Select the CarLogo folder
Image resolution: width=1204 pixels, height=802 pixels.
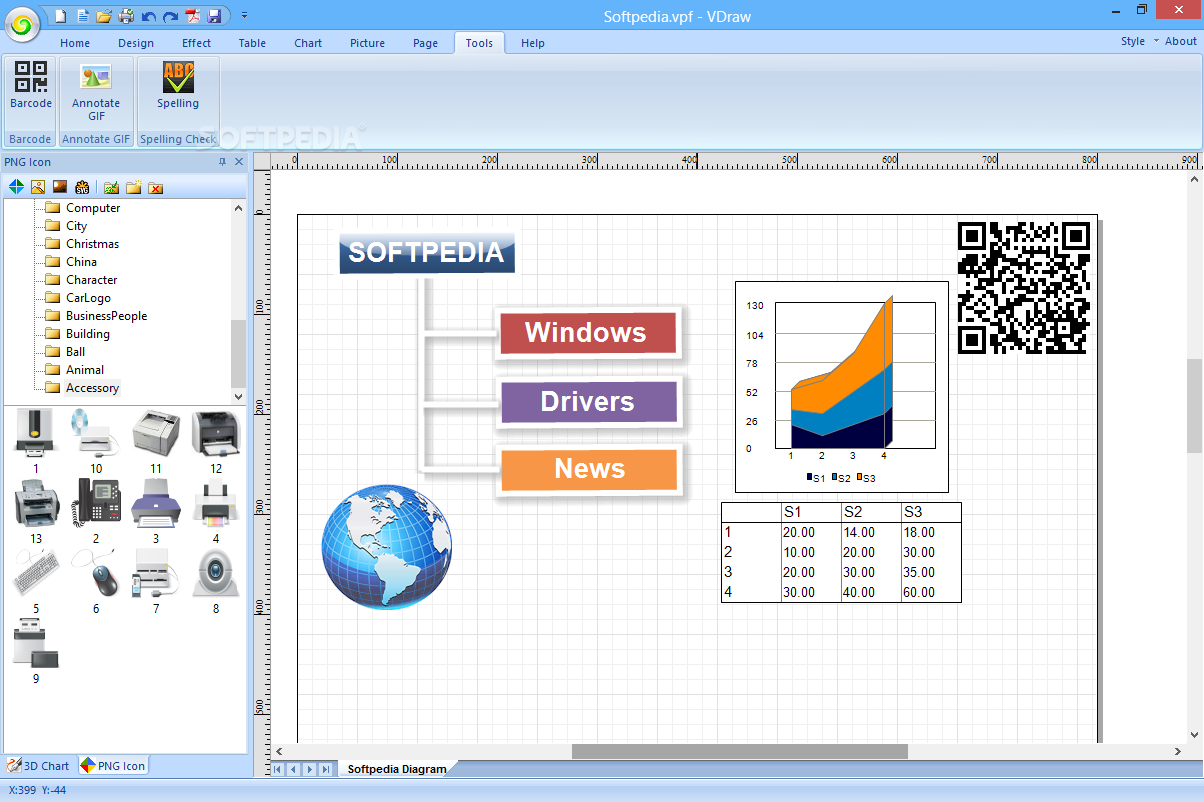tap(88, 298)
